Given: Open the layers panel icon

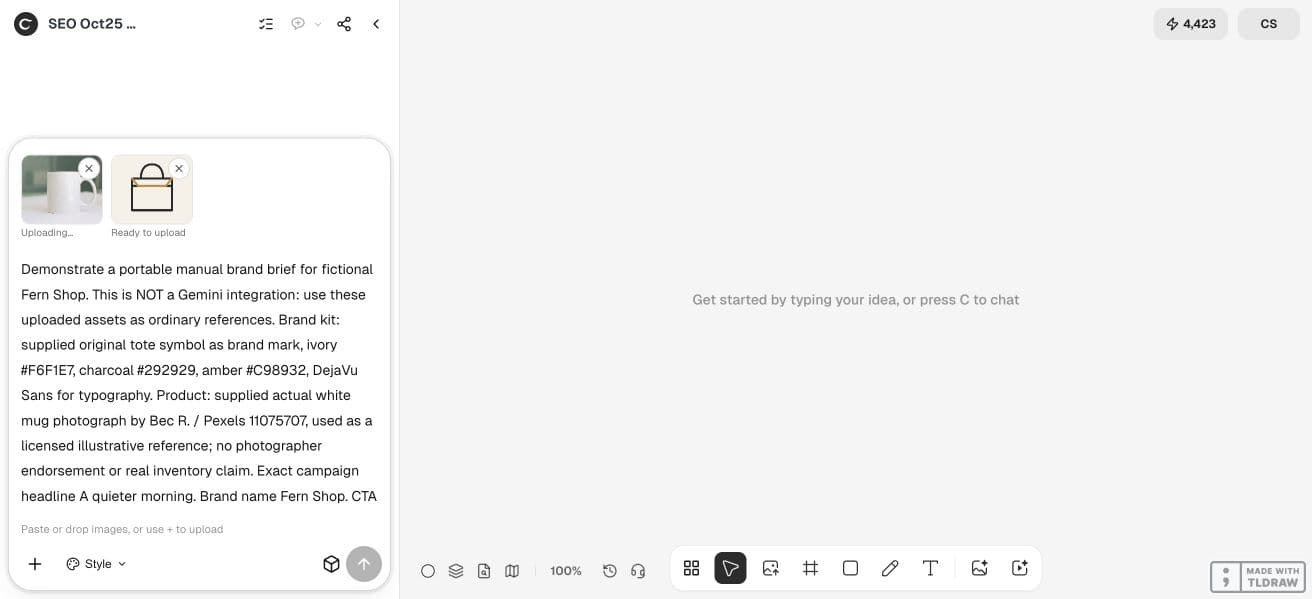Looking at the screenshot, I should [456, 570].
